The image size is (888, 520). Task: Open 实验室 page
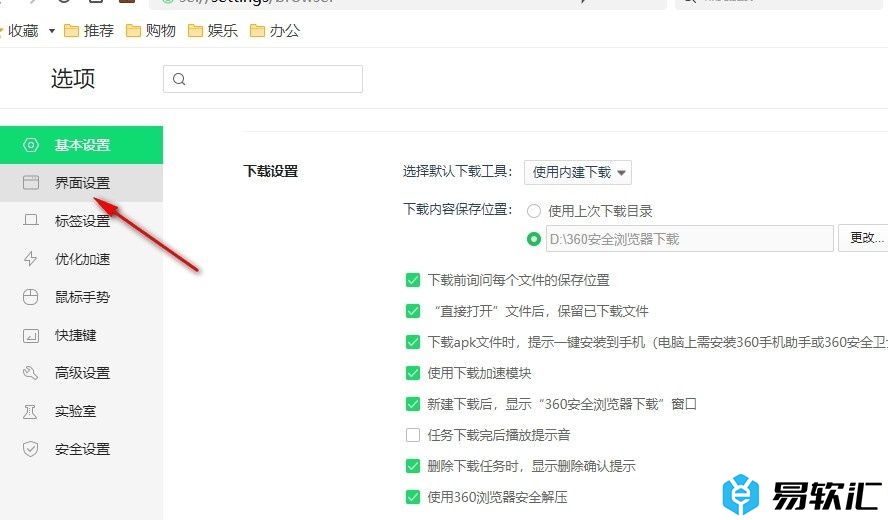tap(82, 411)
